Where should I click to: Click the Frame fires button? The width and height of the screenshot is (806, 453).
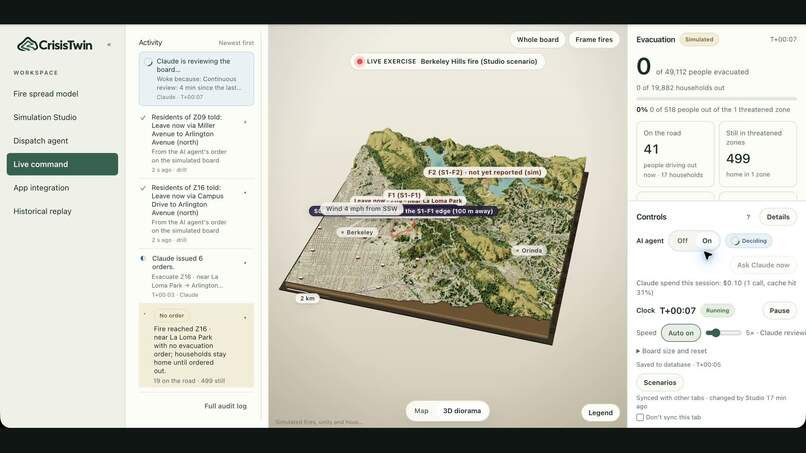[594, 40]
